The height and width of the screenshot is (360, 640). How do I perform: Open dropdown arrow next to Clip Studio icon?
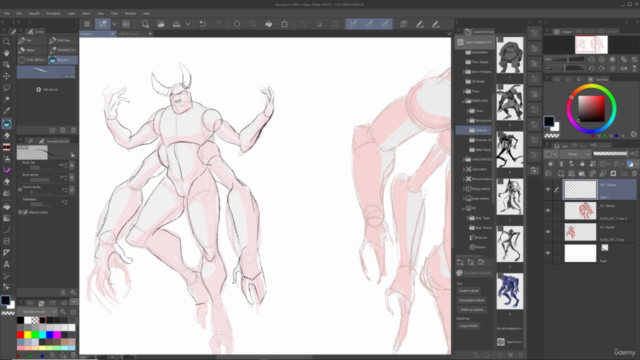pos(114,24)
